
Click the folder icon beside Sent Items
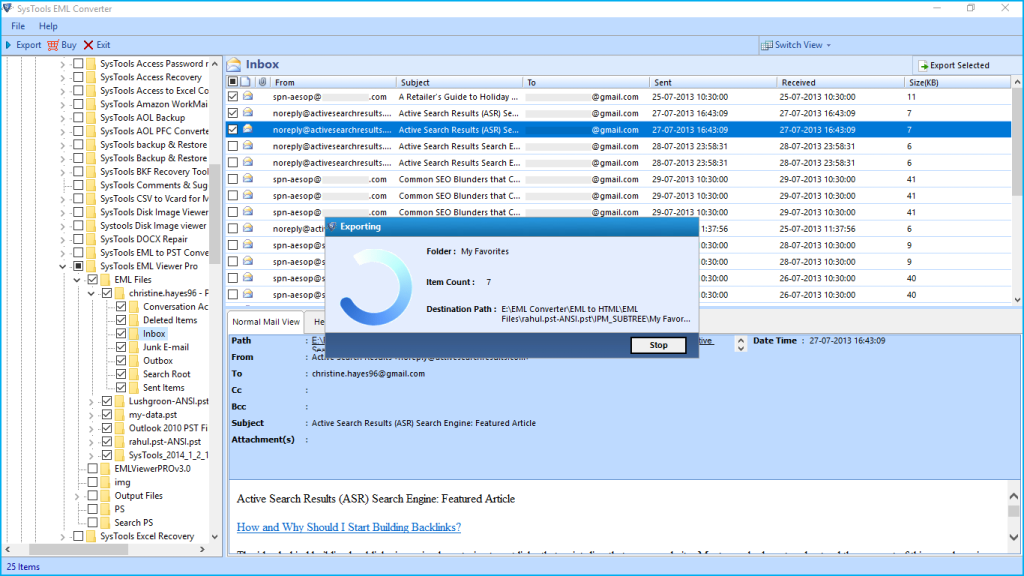point(134,388)
